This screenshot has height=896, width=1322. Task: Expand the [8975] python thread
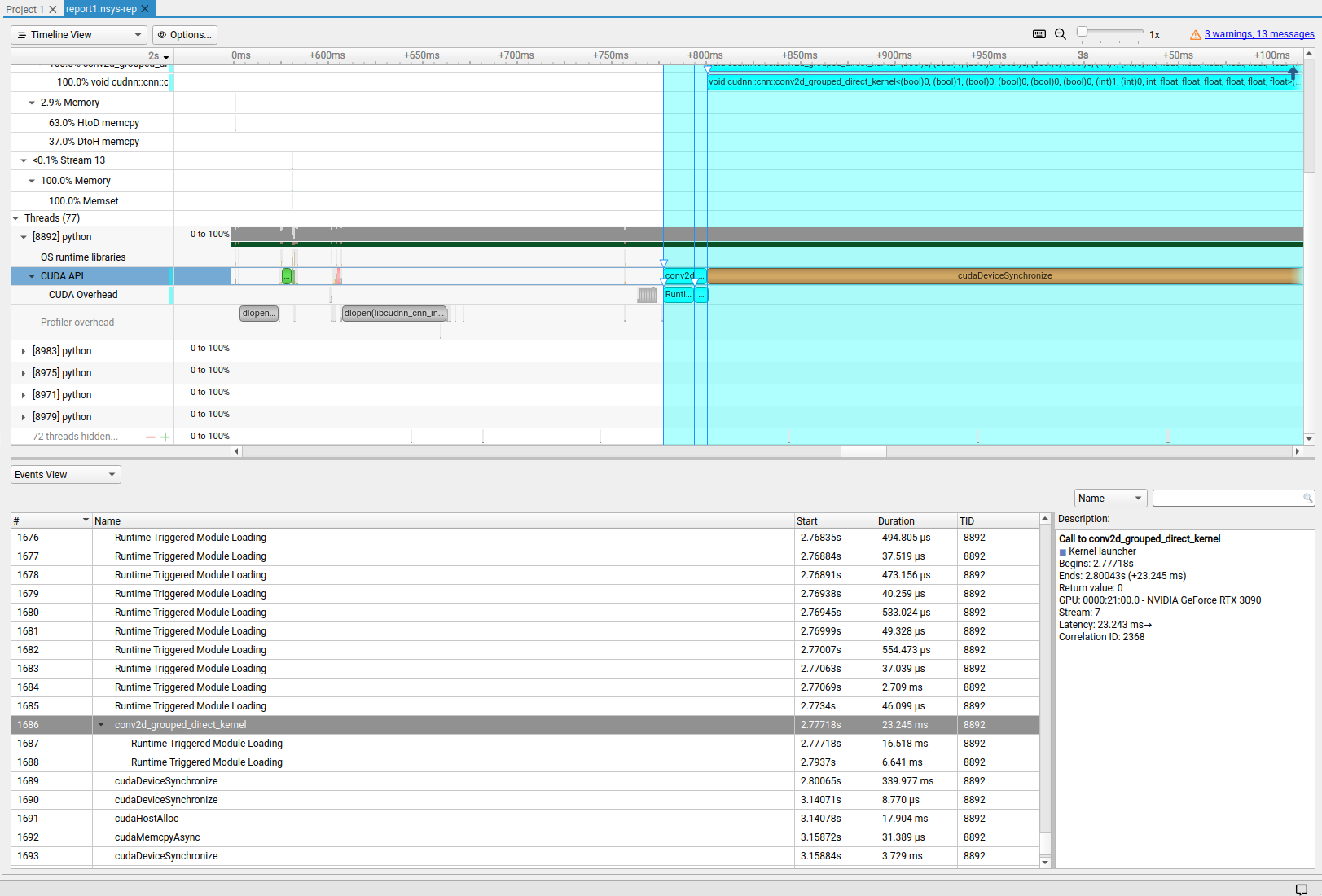[24, 373]
